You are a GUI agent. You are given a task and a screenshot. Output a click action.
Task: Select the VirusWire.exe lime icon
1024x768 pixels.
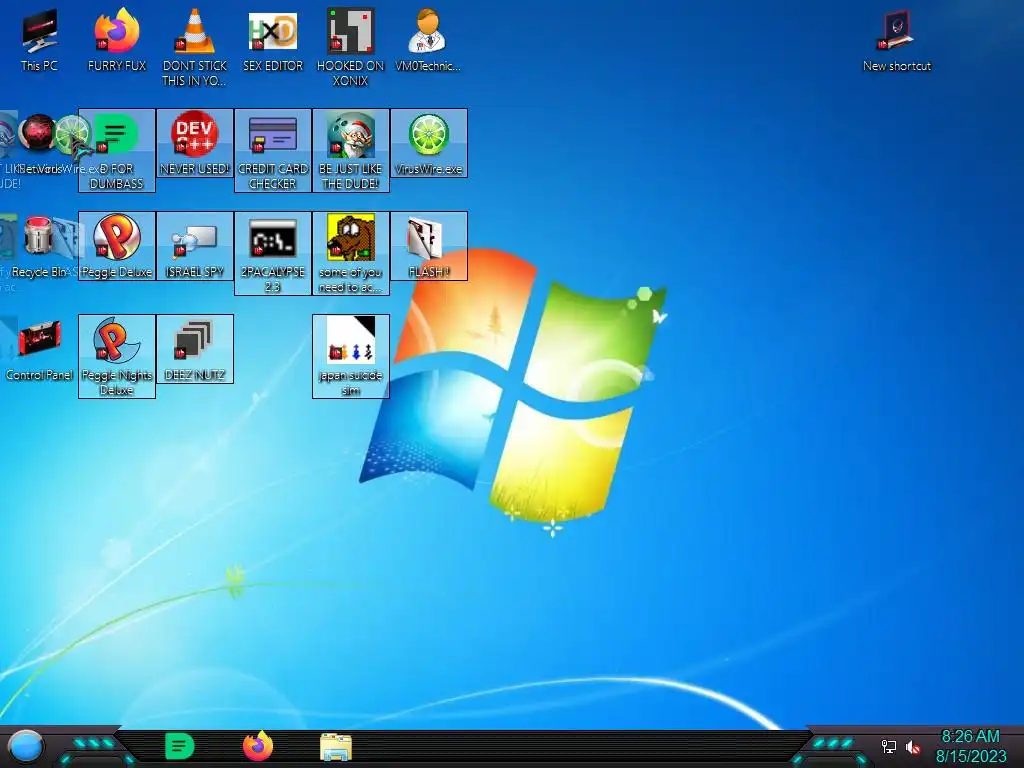[428, 143]
